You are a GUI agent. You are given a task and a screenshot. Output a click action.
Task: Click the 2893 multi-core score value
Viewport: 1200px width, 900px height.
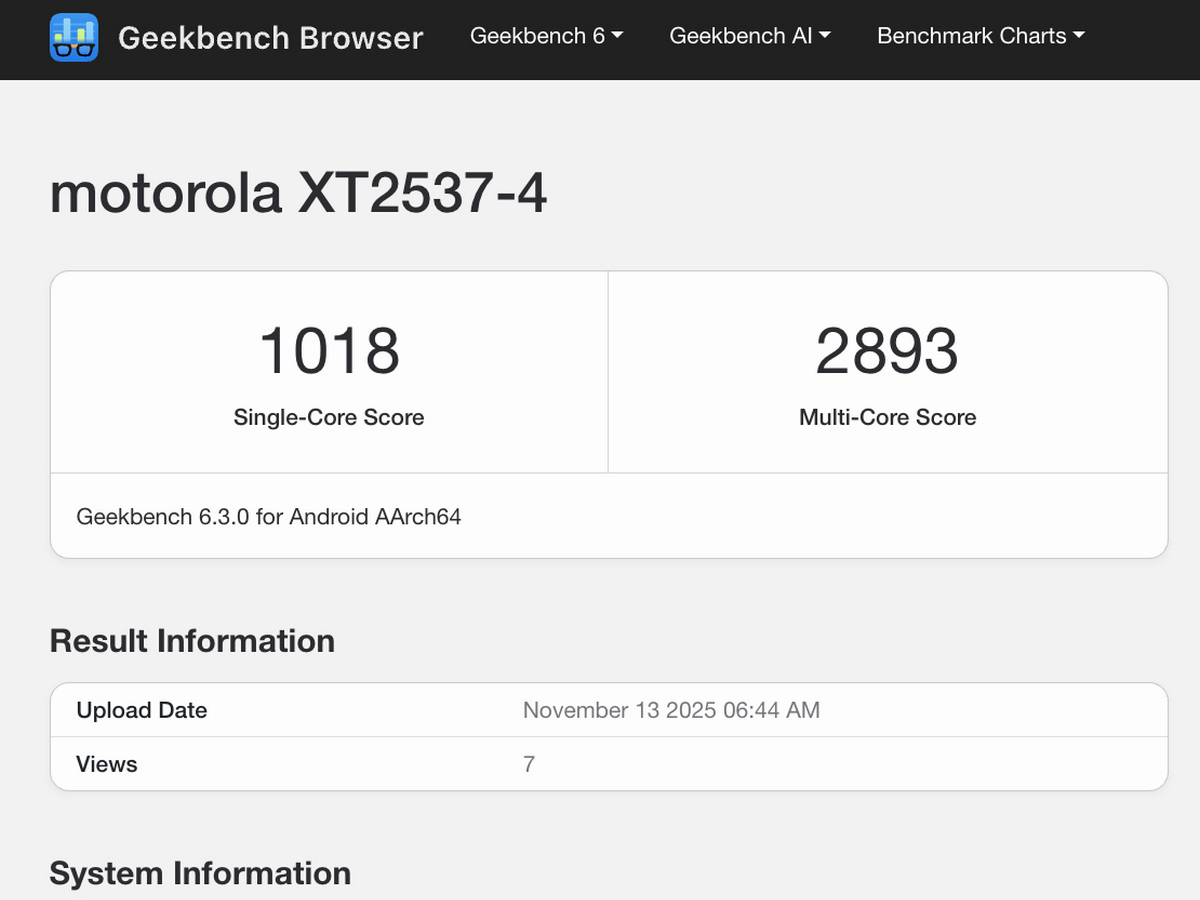(x=887, y=351)
